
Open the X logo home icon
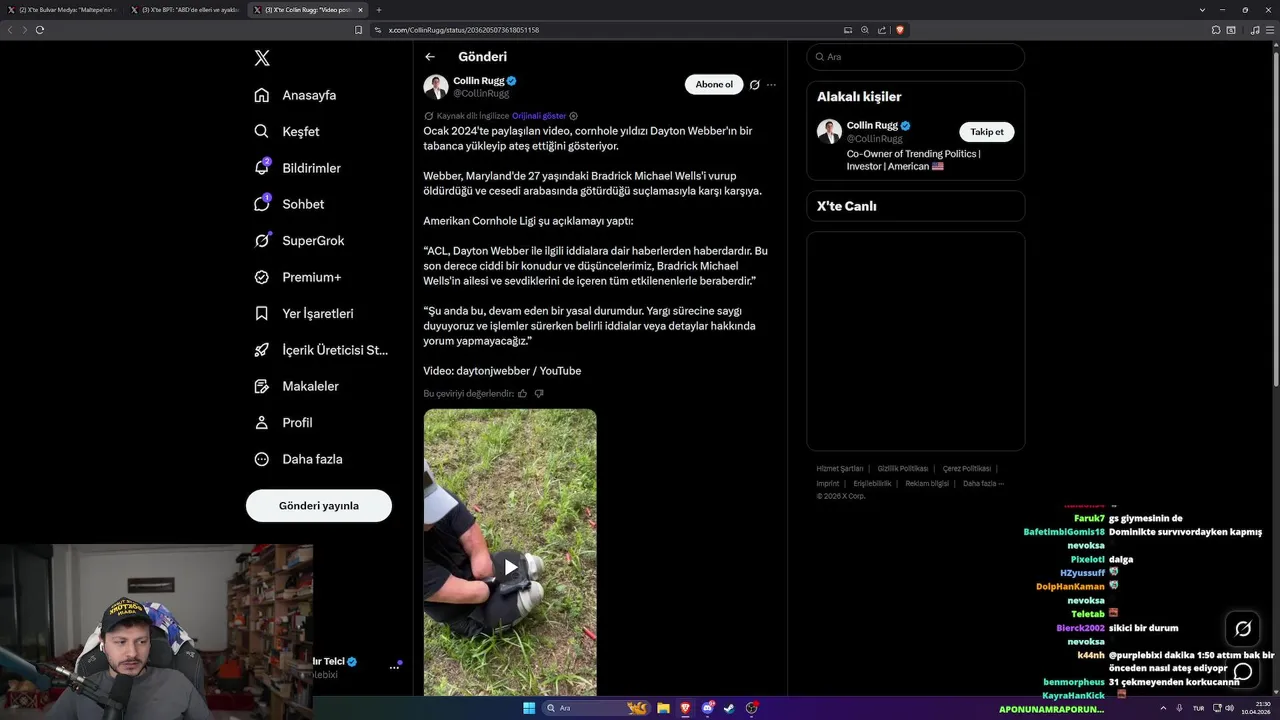click(x=262, y=58)
